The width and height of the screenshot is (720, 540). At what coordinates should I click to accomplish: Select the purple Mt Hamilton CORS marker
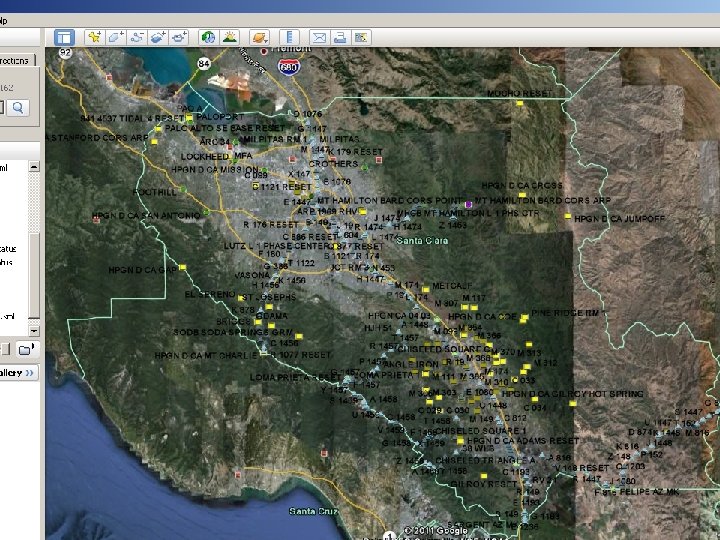point(468,204)
